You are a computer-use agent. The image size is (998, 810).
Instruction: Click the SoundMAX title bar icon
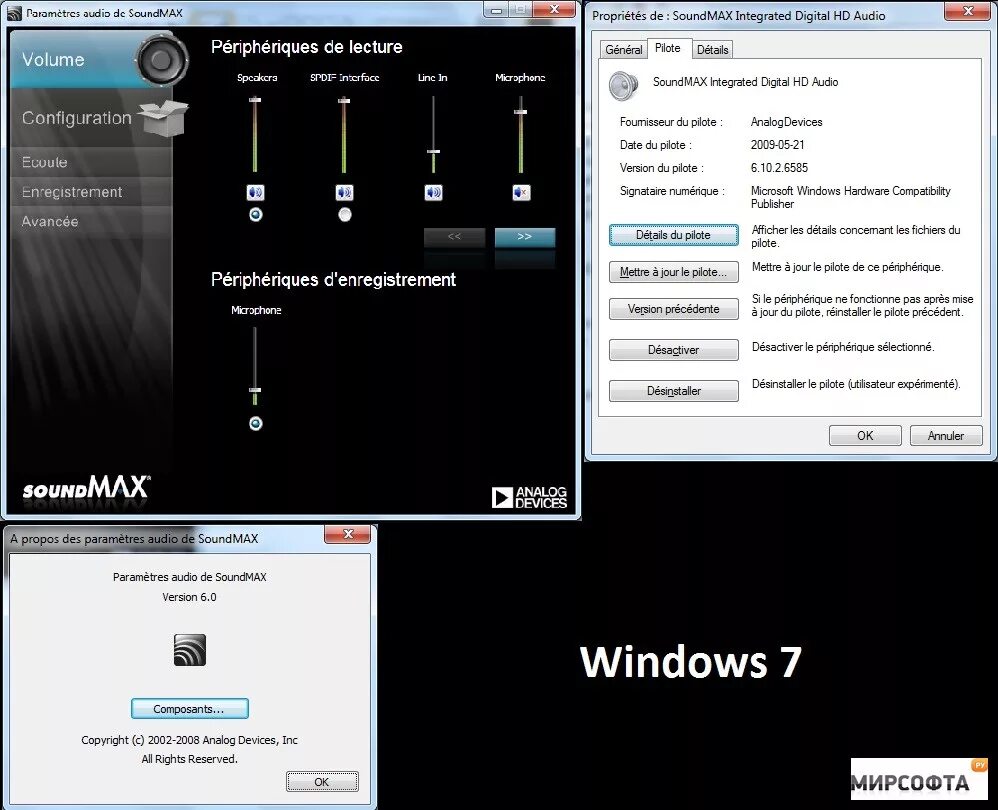pos(14,13)
